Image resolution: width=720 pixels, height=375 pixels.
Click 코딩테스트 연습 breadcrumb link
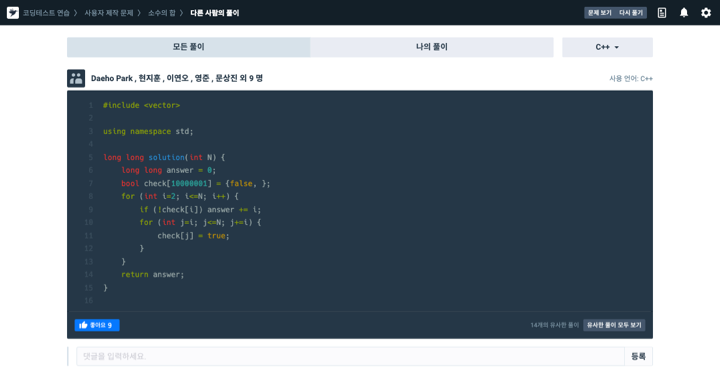coord(46,13)
